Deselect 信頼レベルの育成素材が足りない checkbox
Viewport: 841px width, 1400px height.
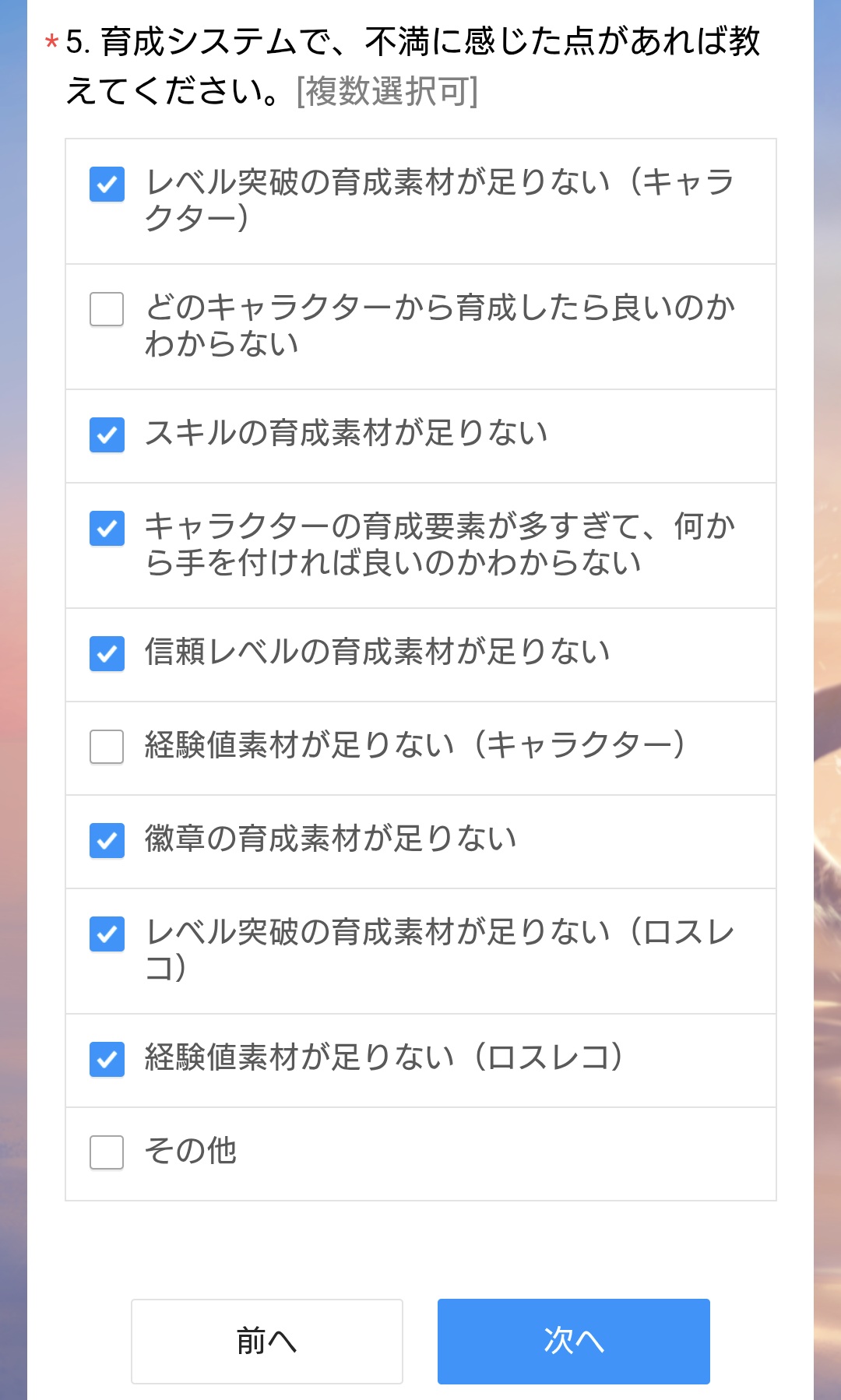coord(107,653)
